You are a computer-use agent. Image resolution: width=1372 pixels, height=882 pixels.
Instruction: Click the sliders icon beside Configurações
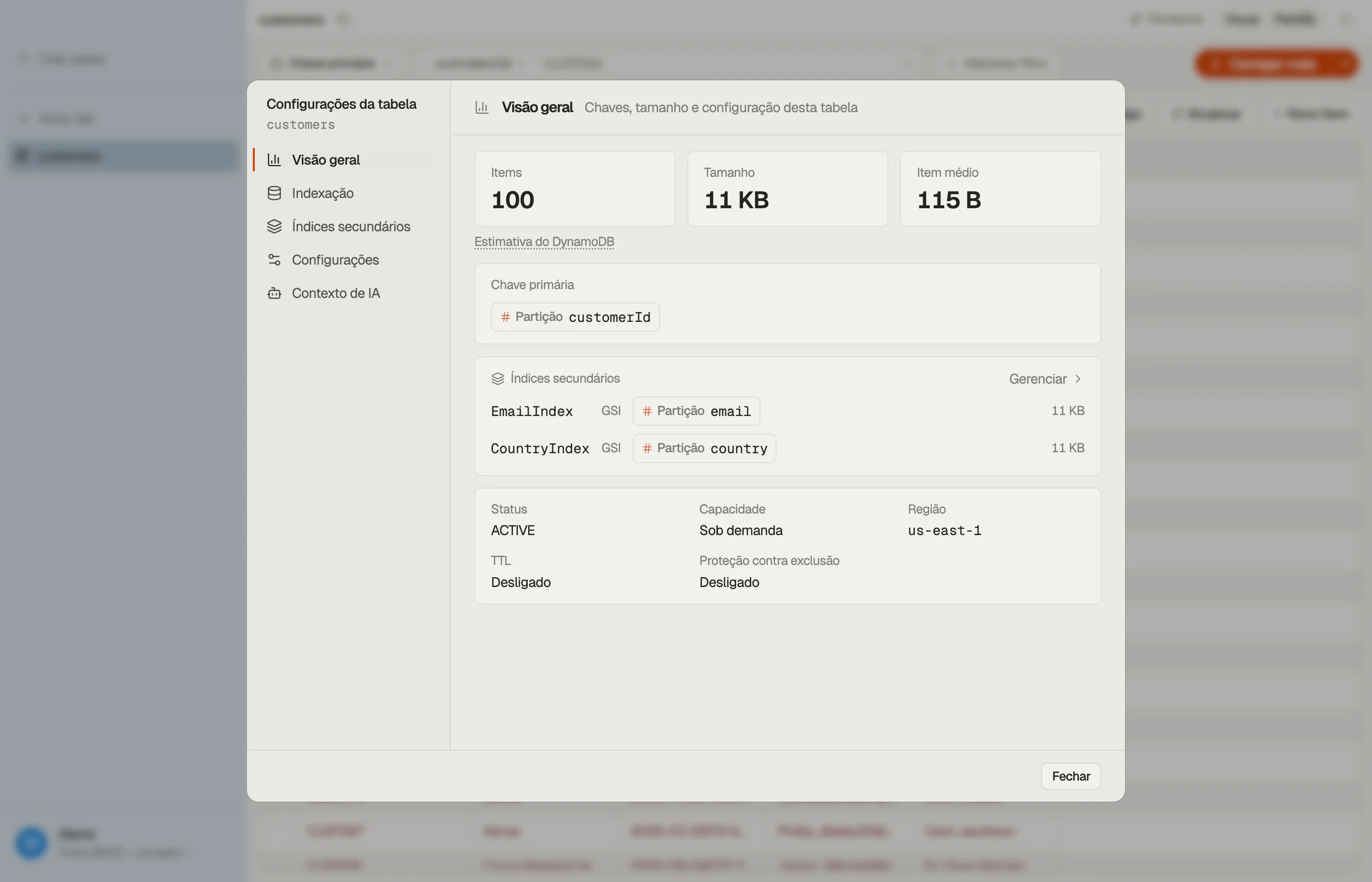[274, 259]
